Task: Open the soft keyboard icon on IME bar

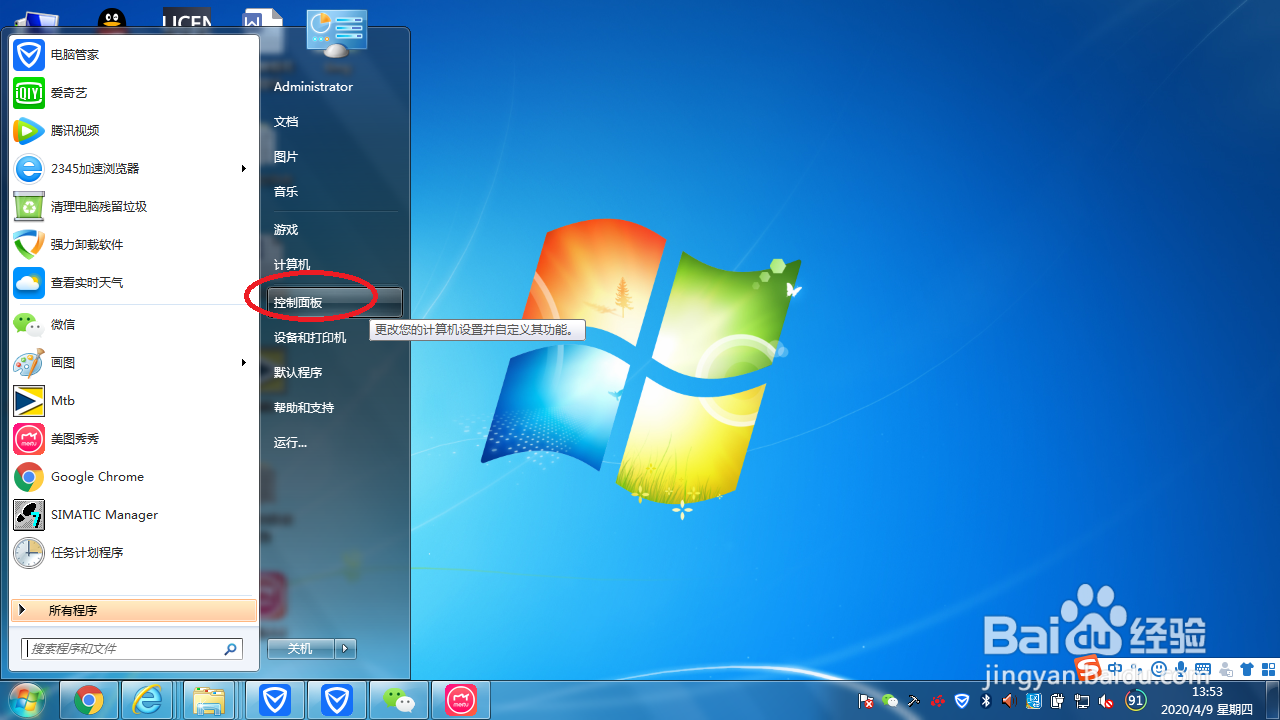Action: click(1203, 669)
